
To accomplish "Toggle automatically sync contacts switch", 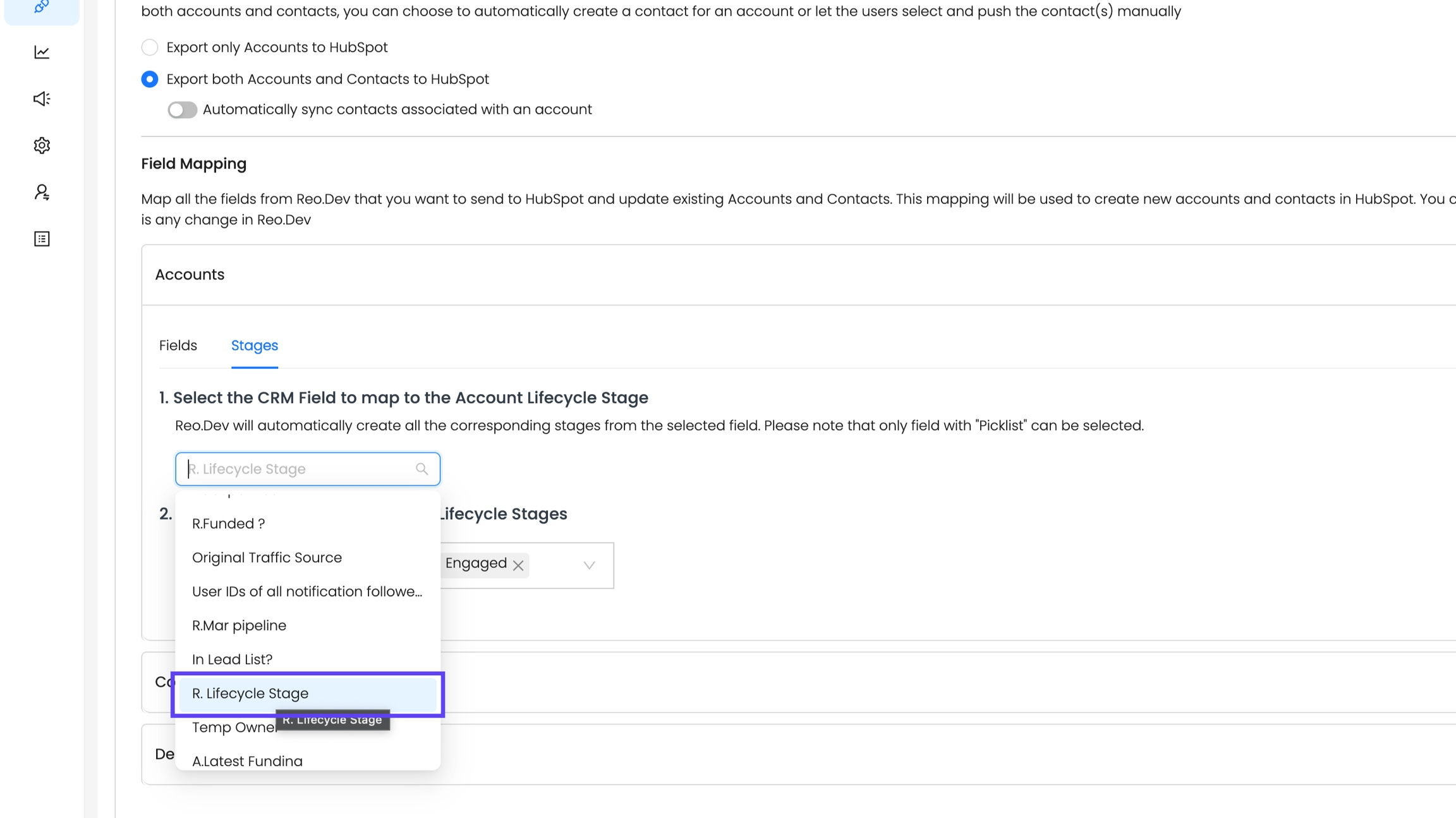I will 182,110.
